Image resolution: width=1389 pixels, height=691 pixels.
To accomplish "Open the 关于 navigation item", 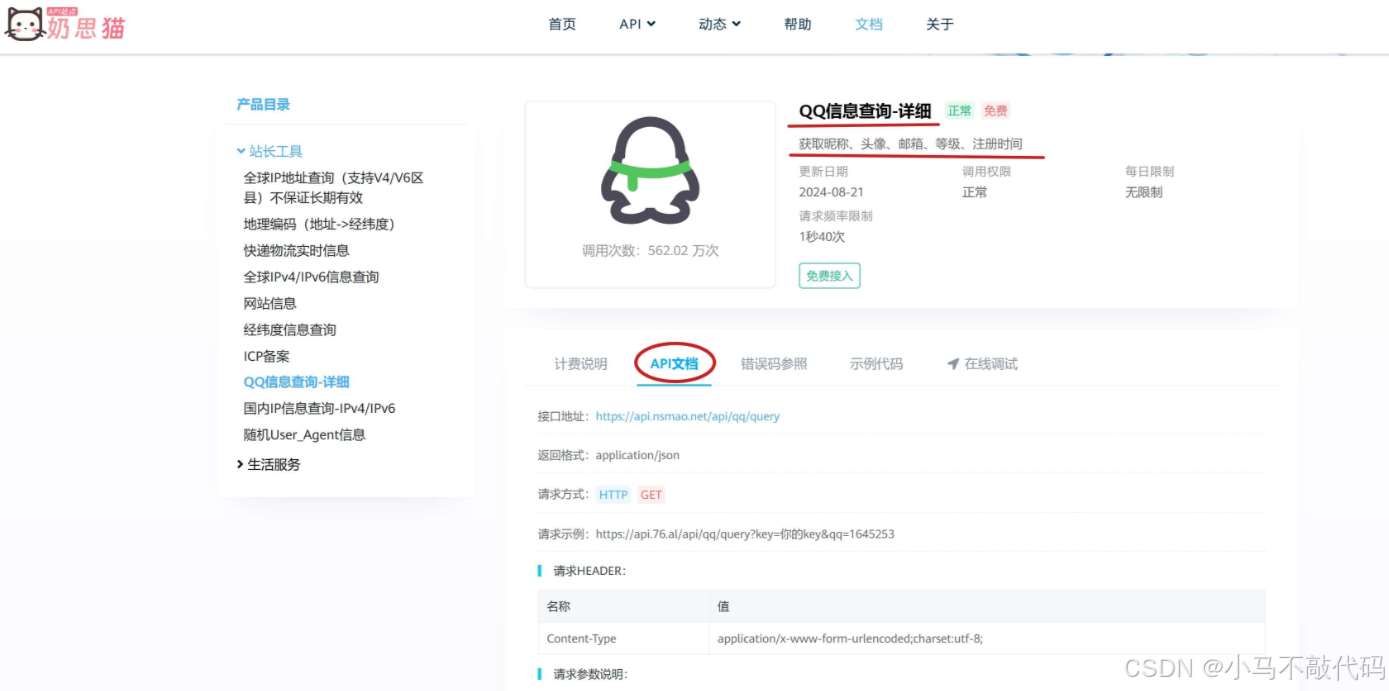I will 940,24.
